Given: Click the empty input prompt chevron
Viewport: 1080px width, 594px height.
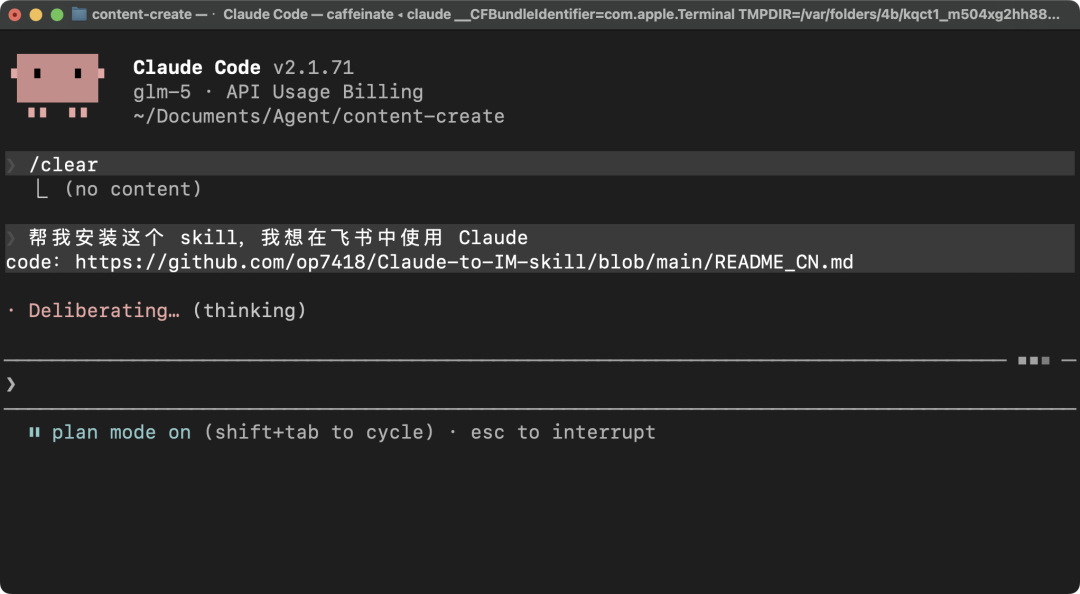Looking at the screenshot, I should 11,384.
